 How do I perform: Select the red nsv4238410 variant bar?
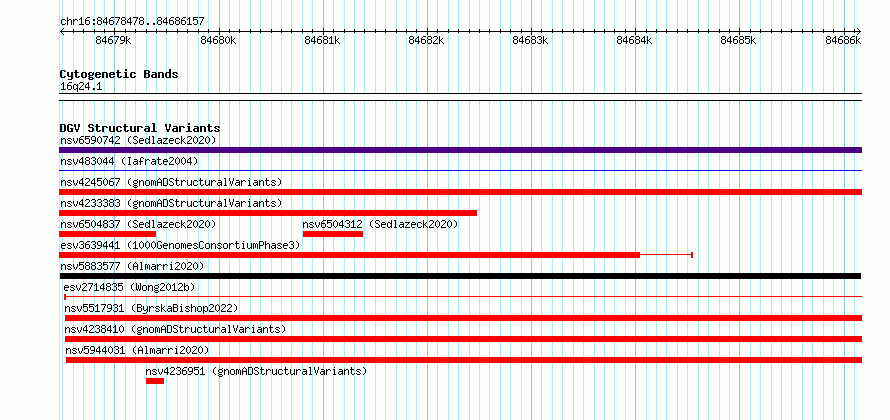463,339
